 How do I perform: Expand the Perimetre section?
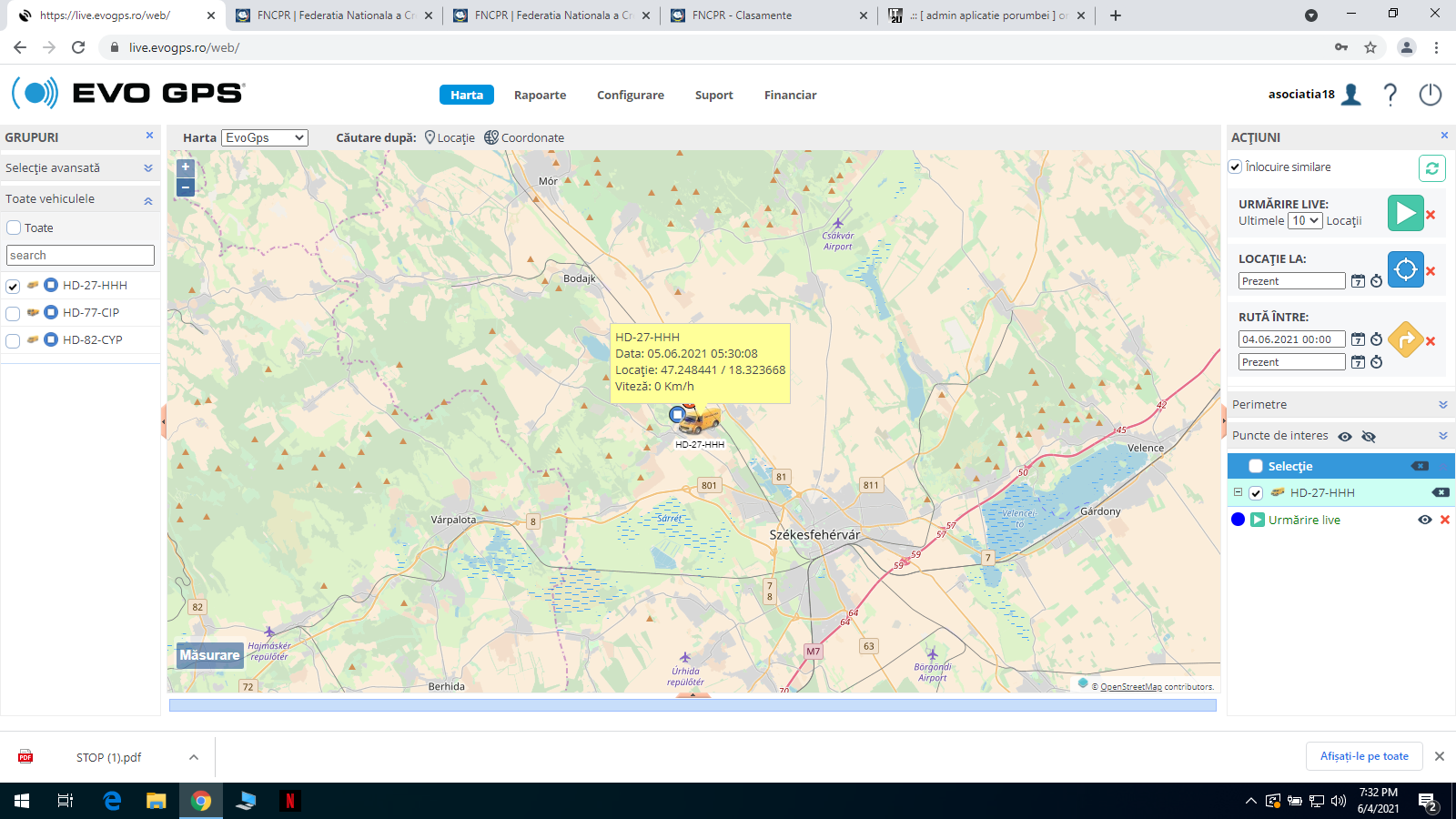1442,405
